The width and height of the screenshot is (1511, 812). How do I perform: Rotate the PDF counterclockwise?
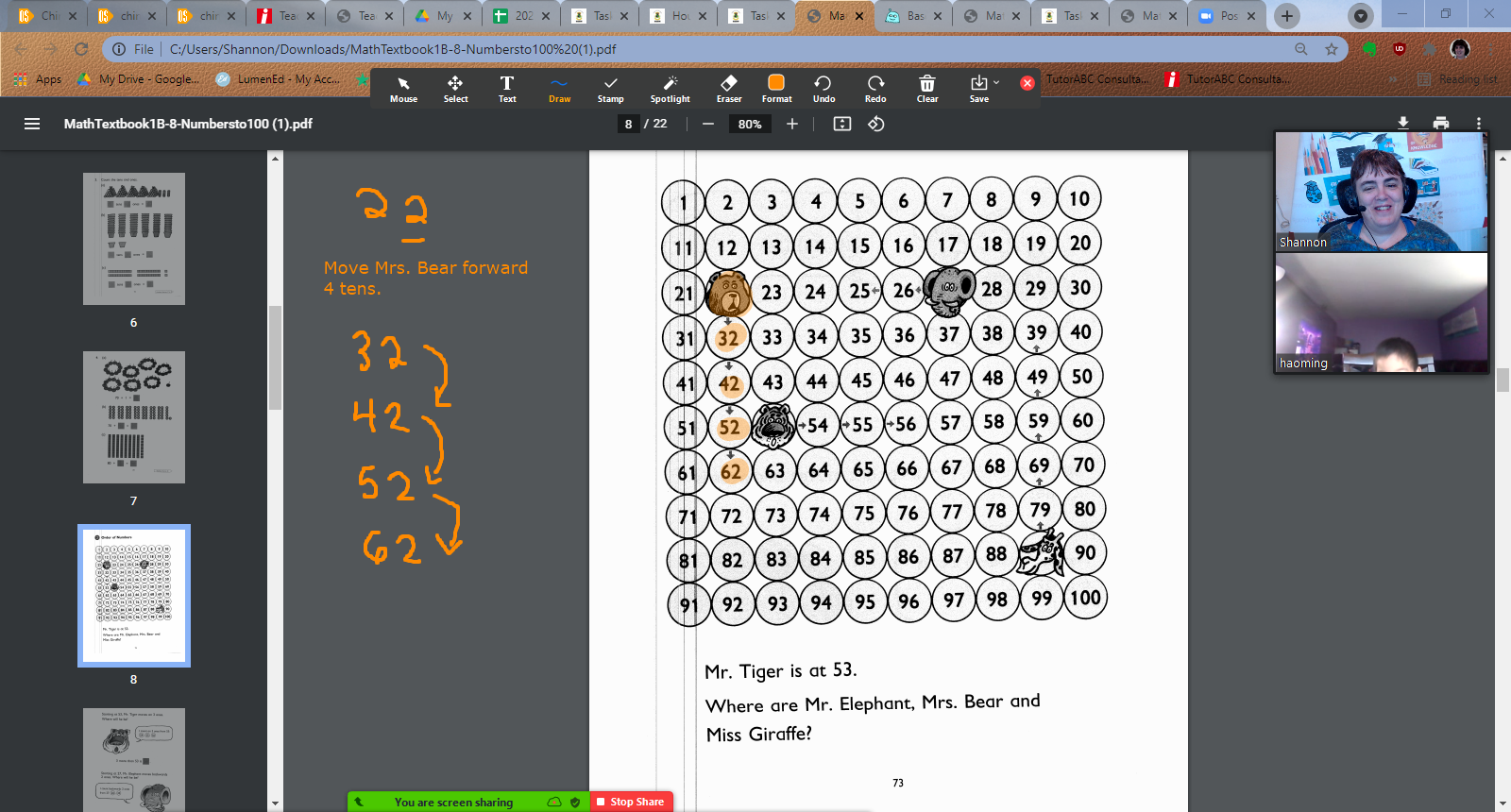876,124
